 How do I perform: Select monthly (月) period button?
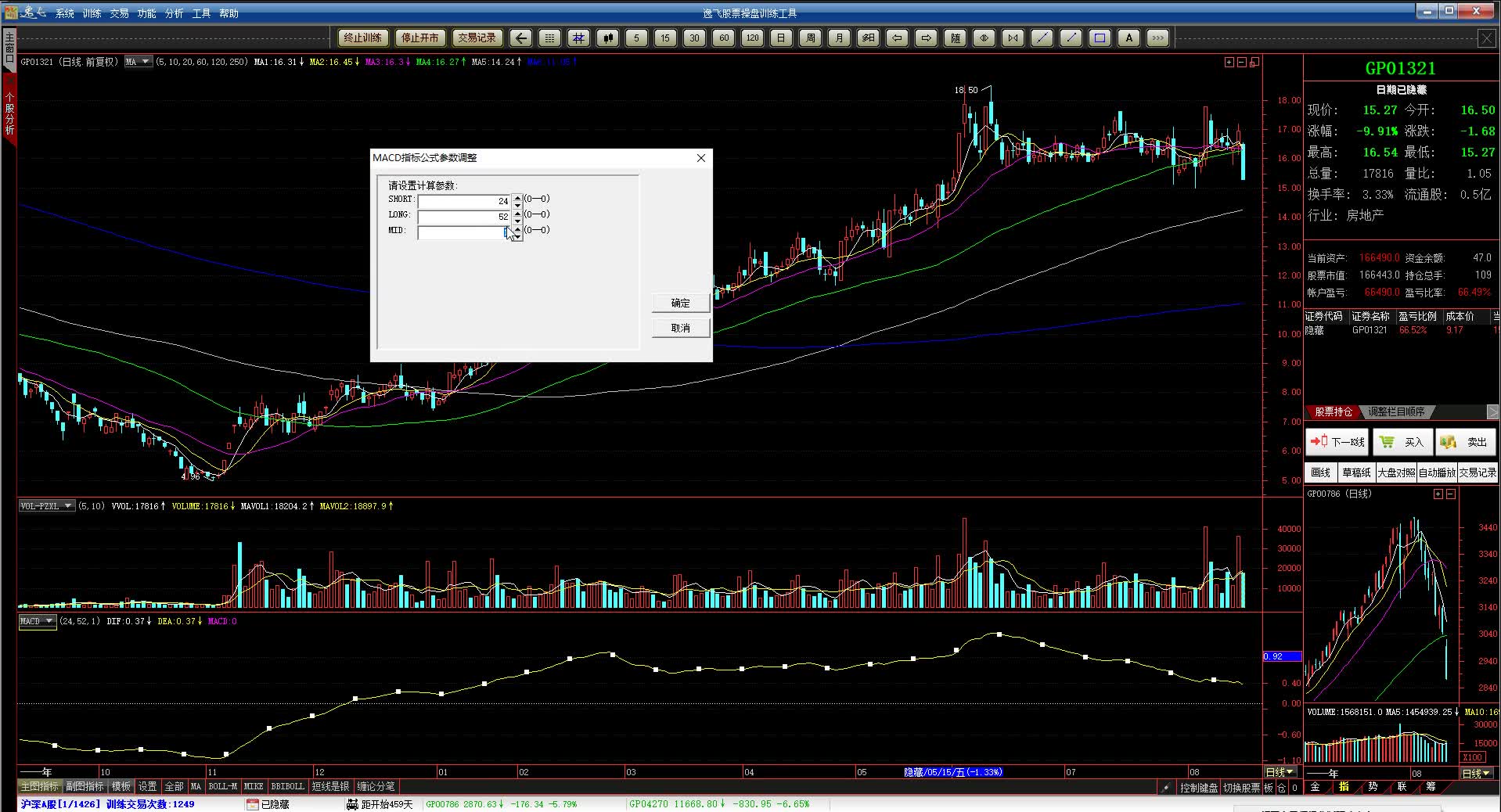tap(839, 38)
